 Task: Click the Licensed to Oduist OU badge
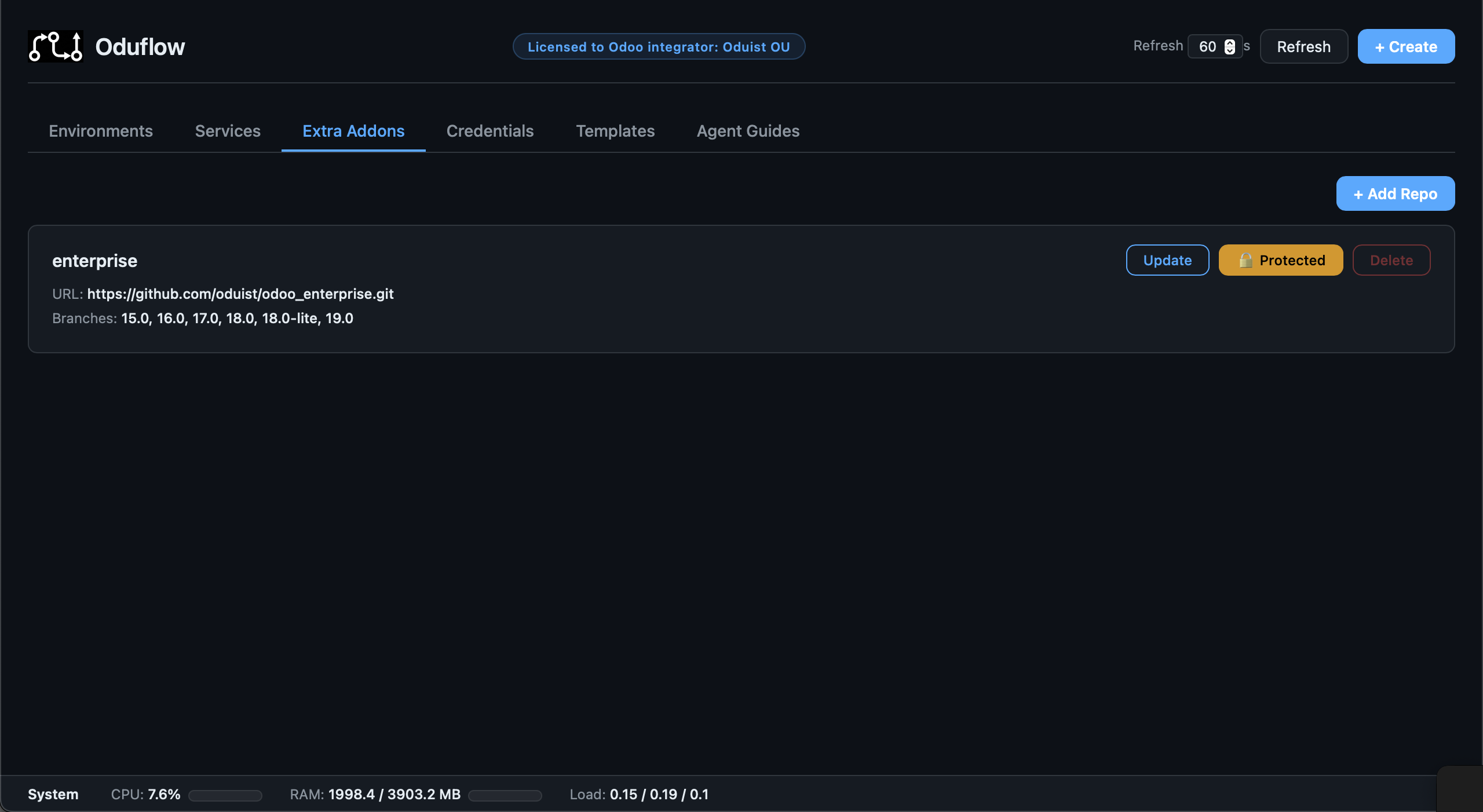[659, 46]
